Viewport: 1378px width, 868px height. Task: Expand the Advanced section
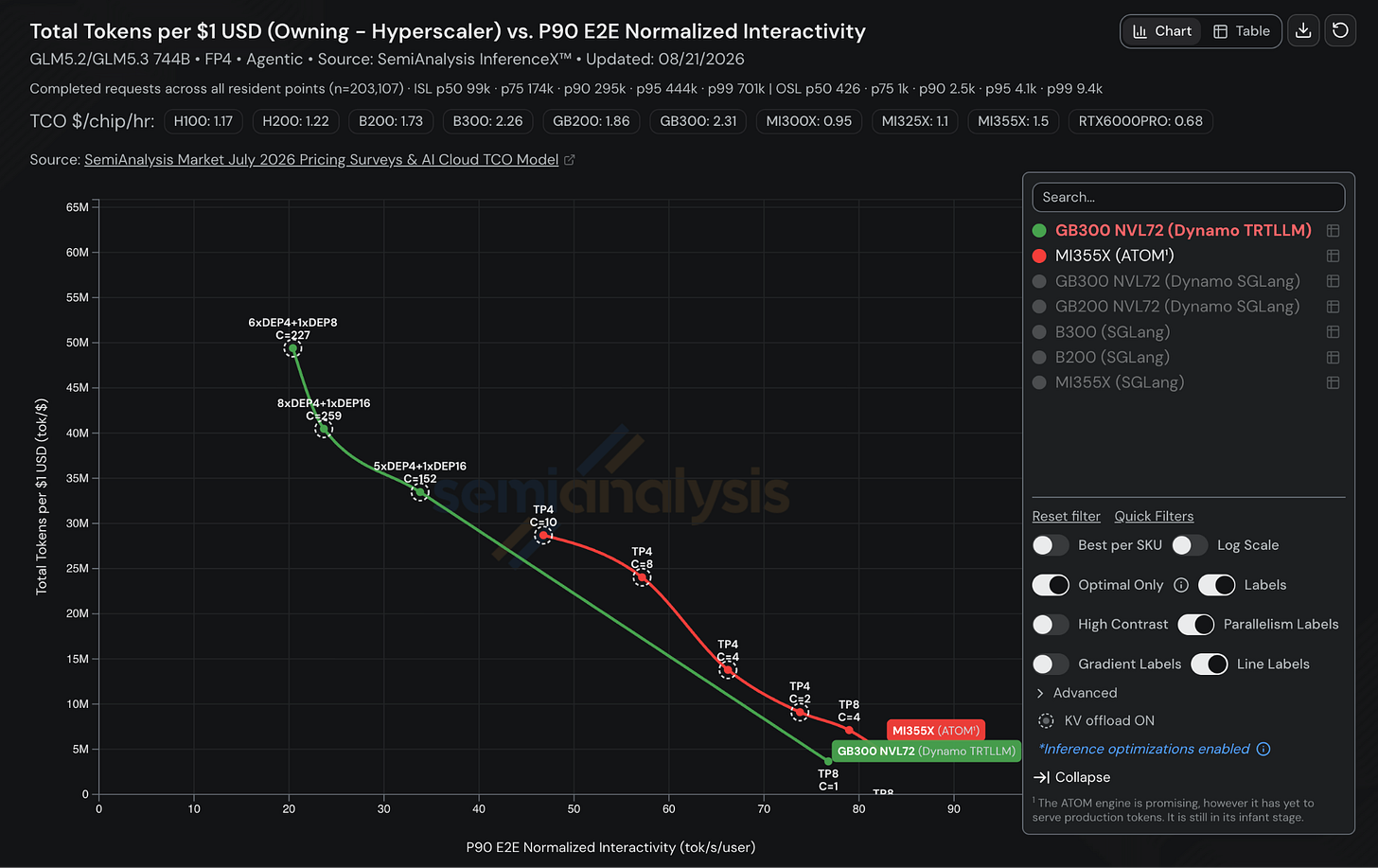1076,693
